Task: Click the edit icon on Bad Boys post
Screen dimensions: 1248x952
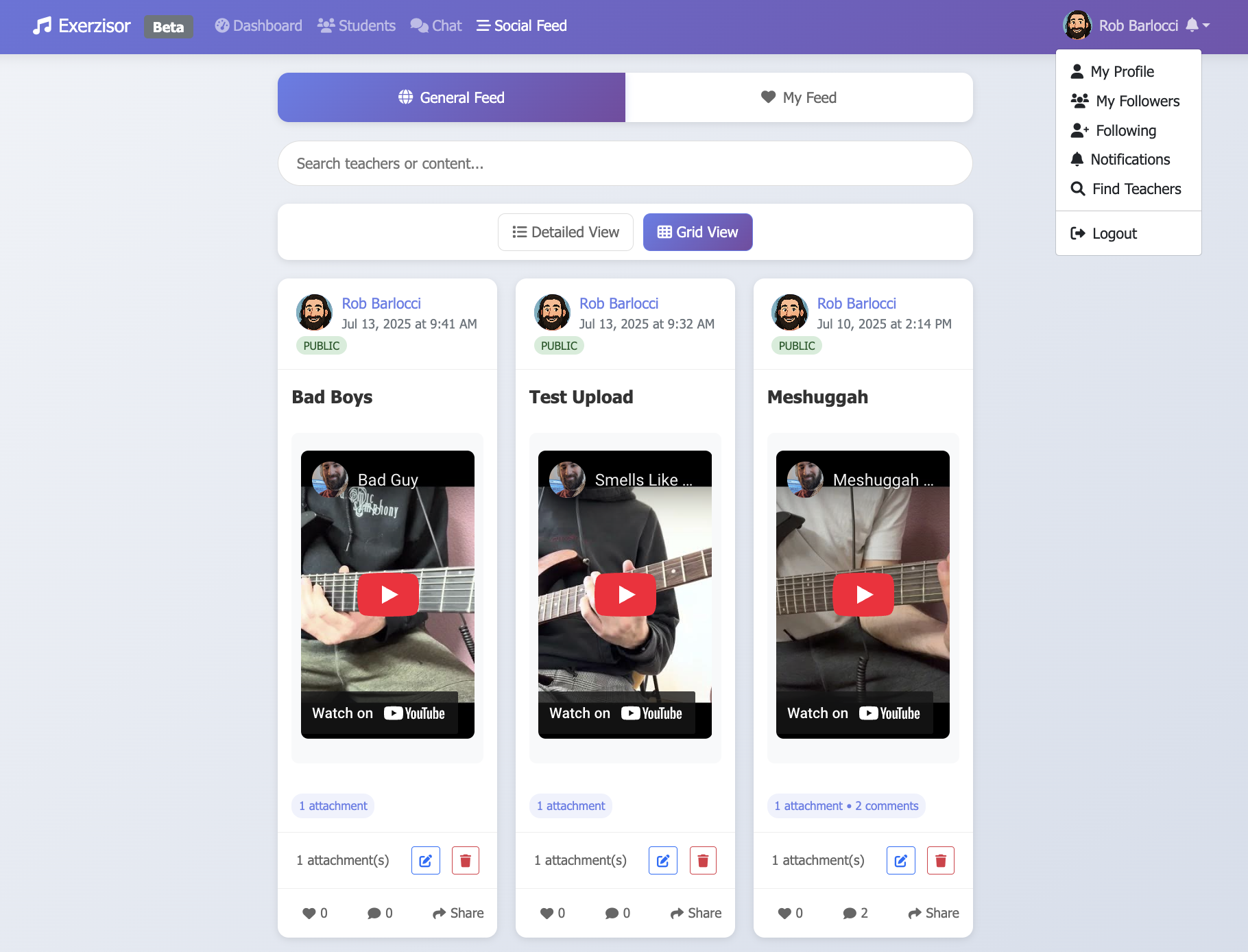Action: 425,860
